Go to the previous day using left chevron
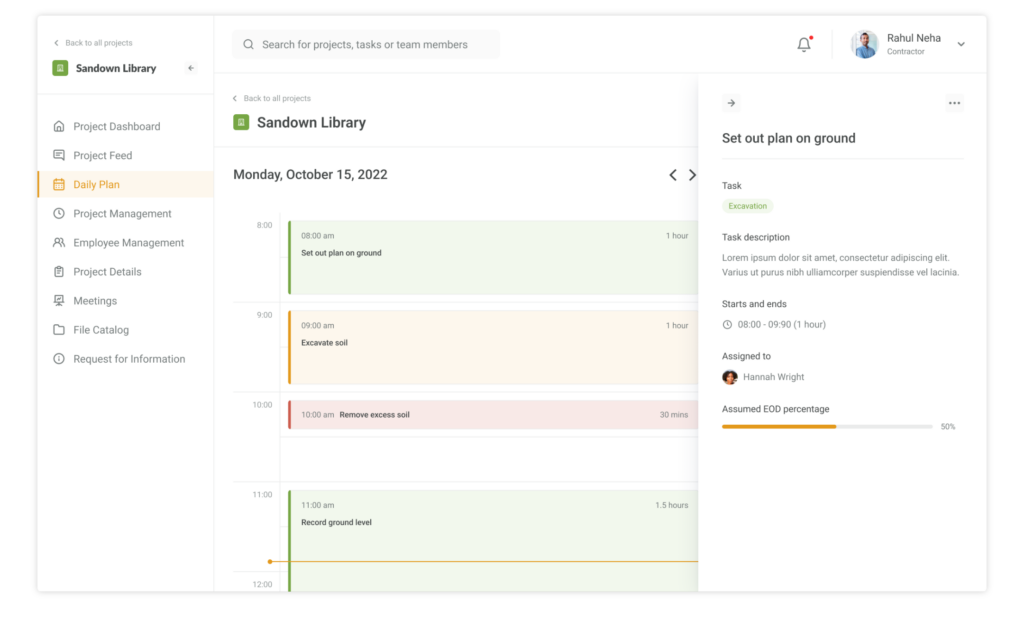The width and height of the screenshot is (1024, 621). [673, 175]
